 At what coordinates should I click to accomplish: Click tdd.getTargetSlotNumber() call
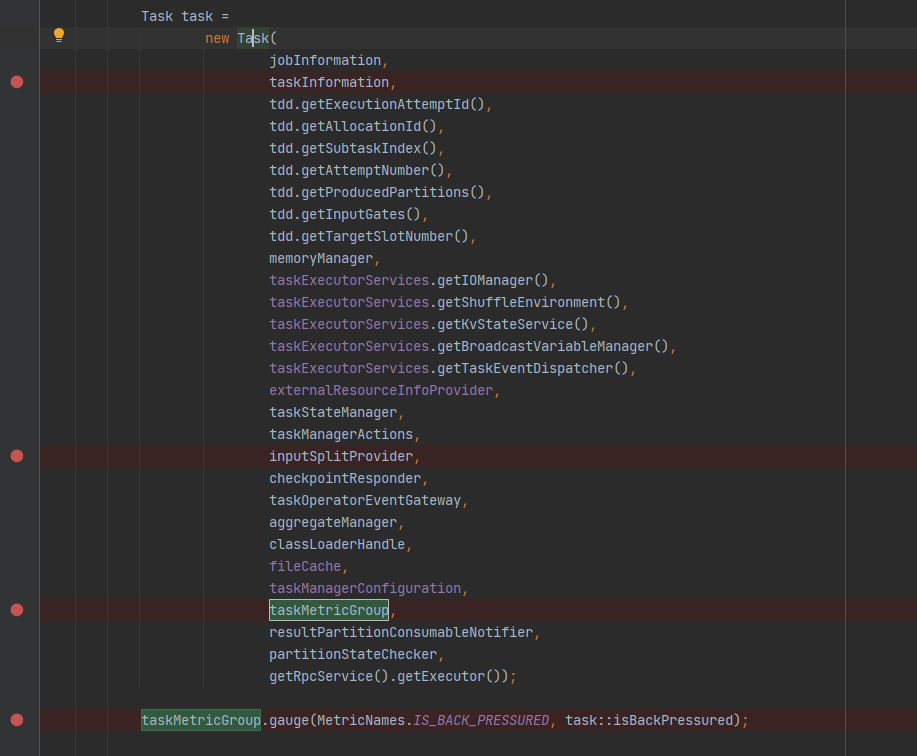point(369,236)
